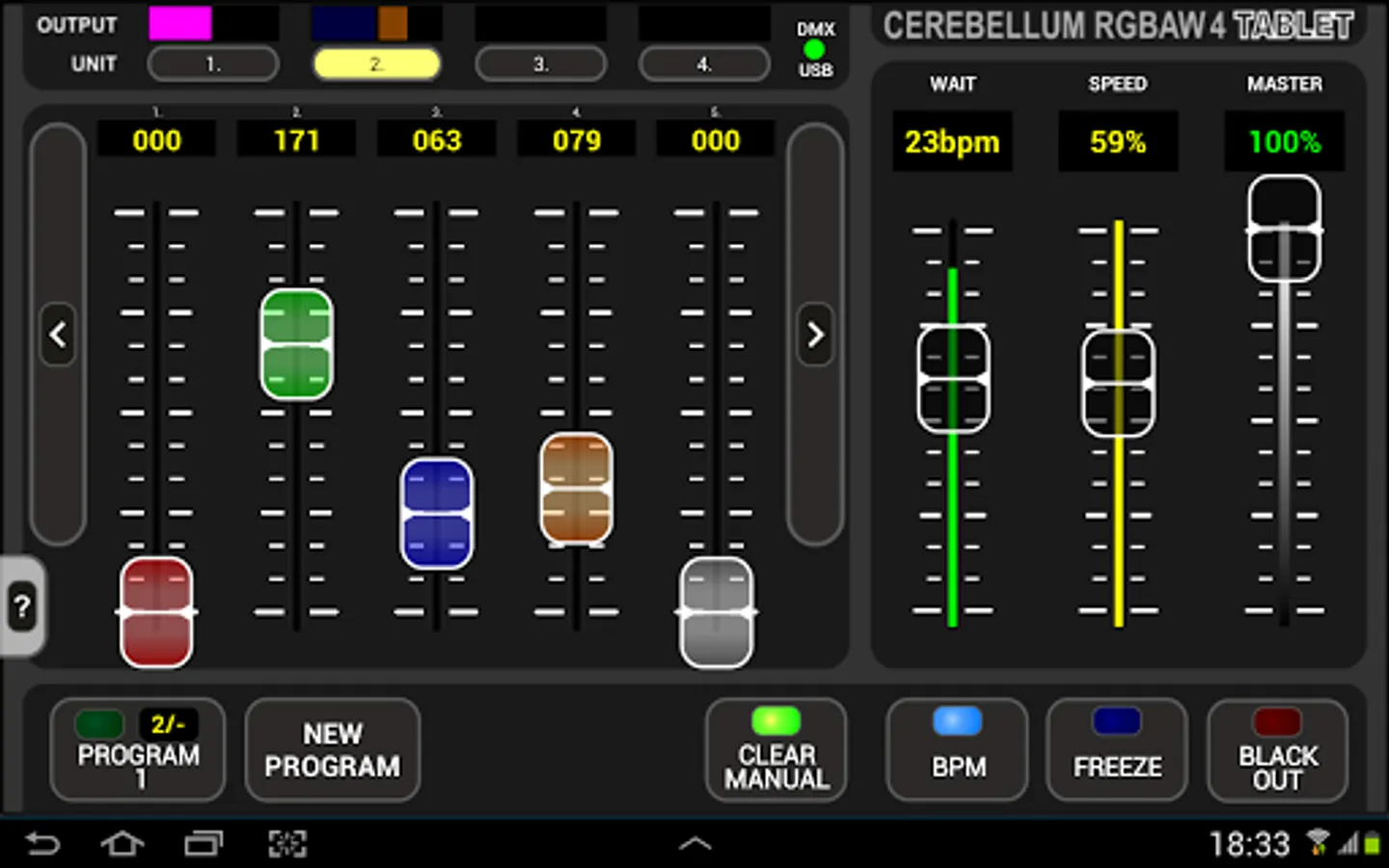Click green channel value 171 display
This screenshot has height=868, width=1389.
tap(296, 141)
